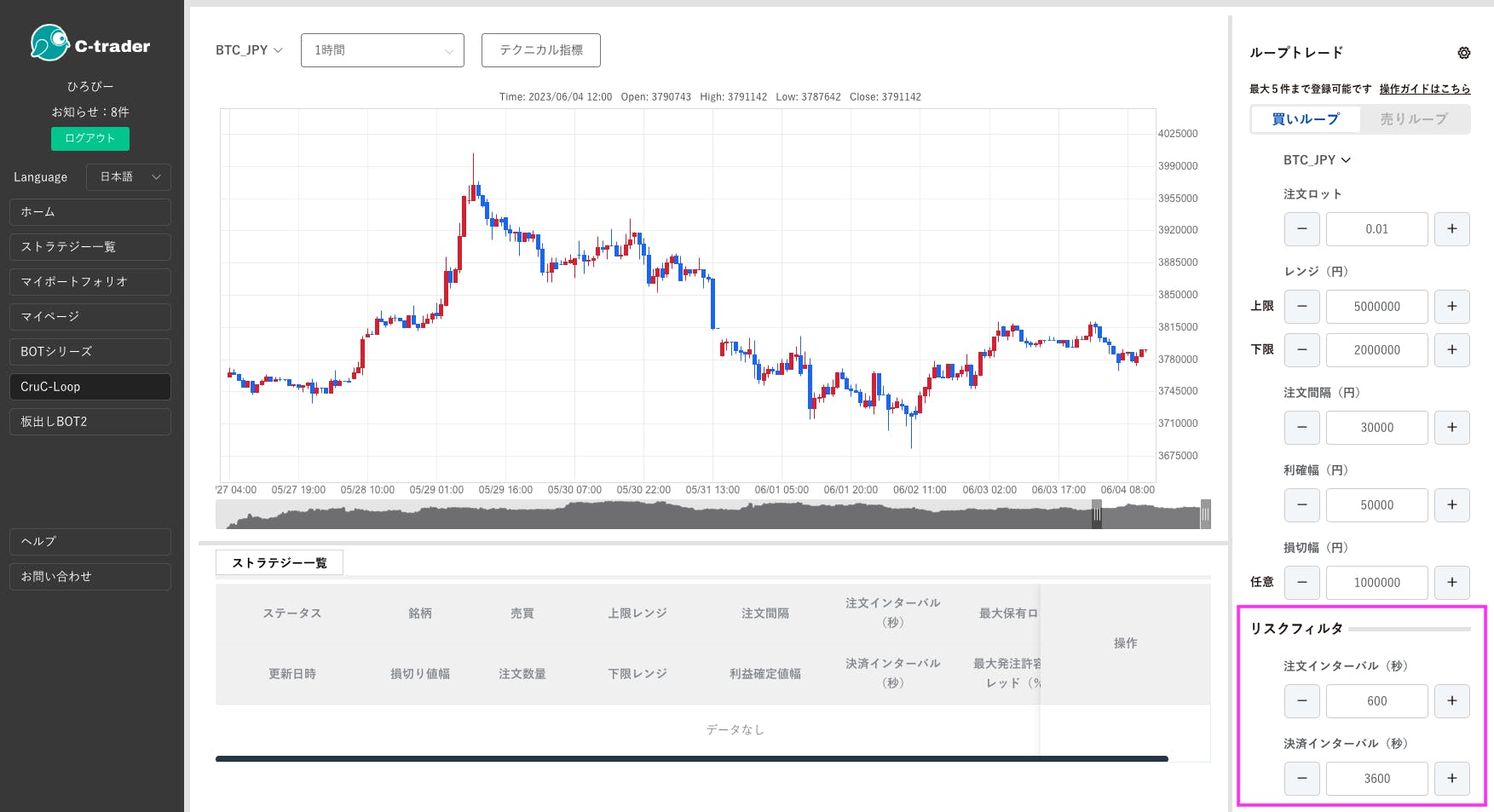1494x812 pixels.
Task: Increase 決済インターバル with the plus button
Action: (x=1451, y=778)
